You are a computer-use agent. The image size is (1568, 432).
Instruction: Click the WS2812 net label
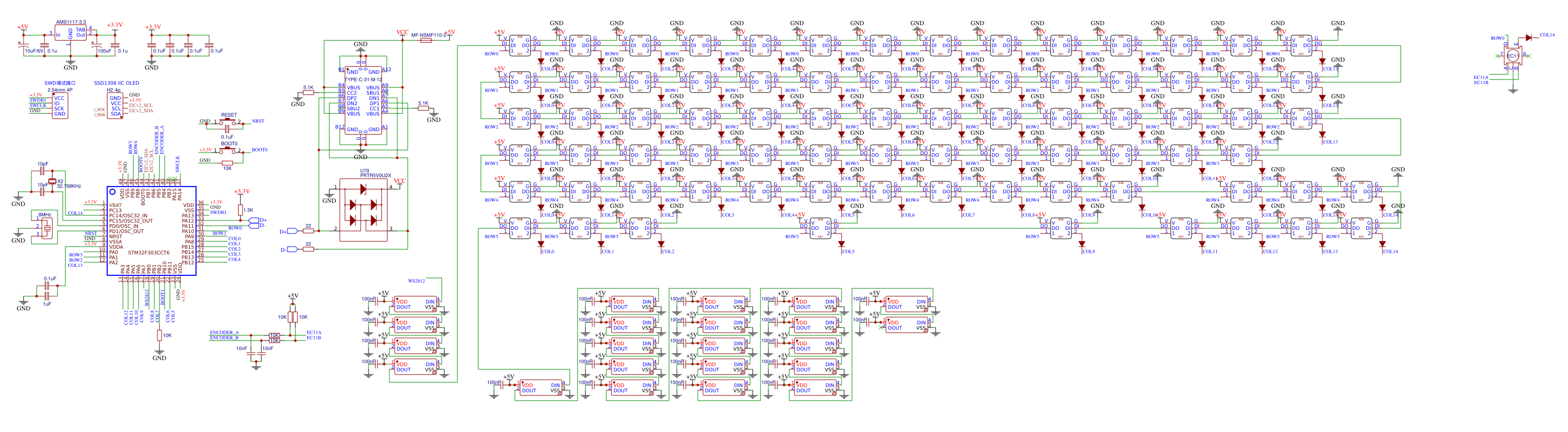(x=417, y=281)
